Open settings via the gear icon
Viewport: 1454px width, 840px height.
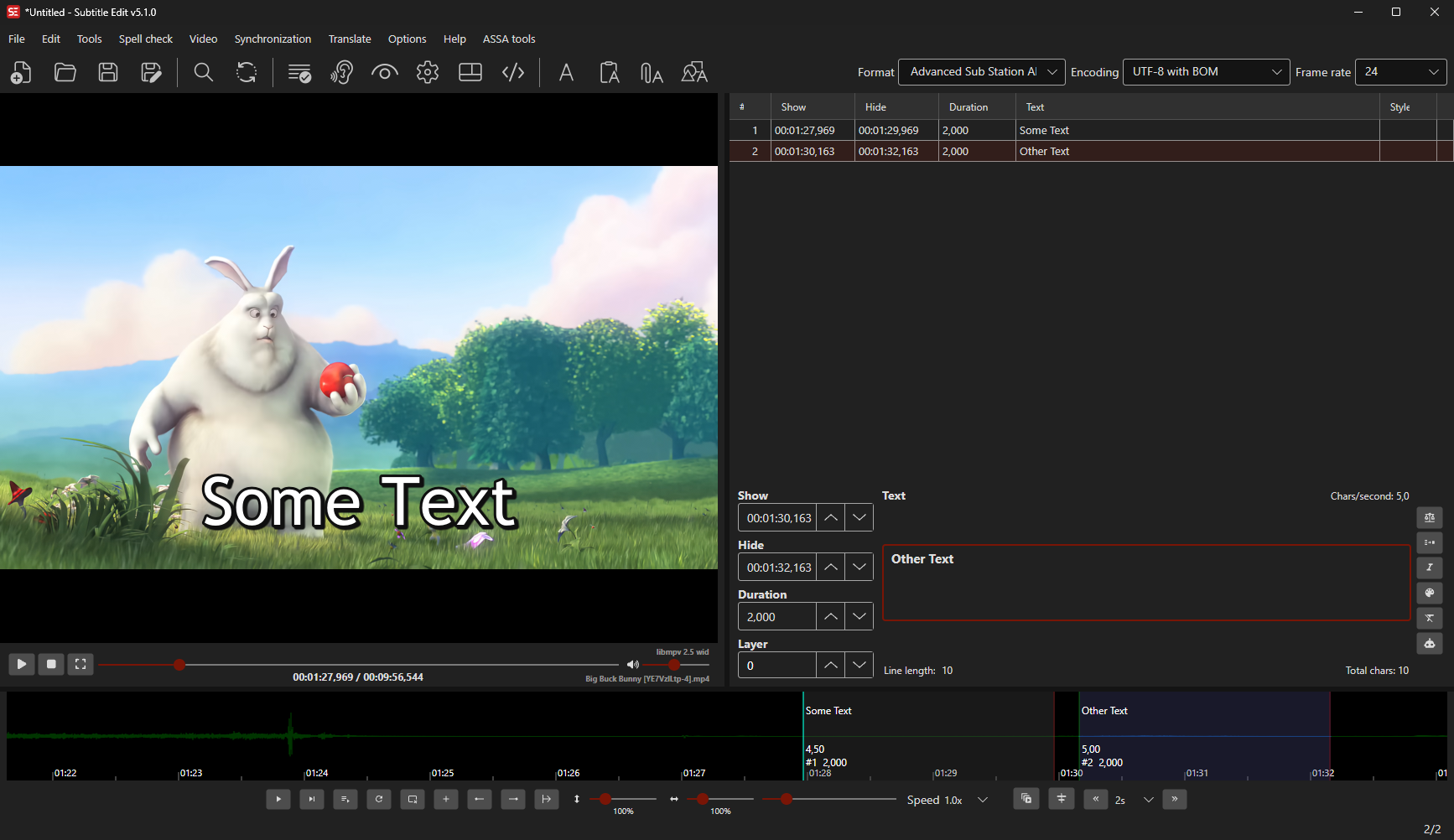point(428,73)
